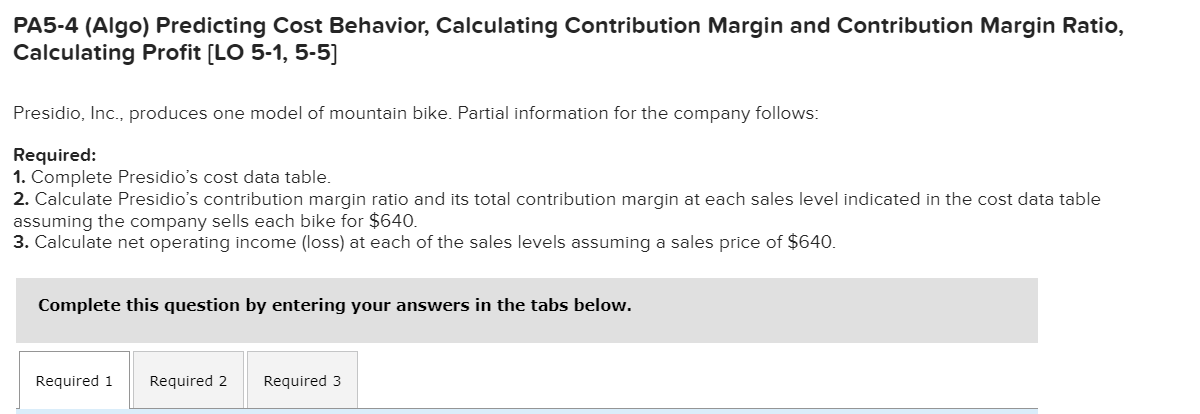Click the bold number 3. in requirements
Image resolution: width=1200 pixels, height=414 pixels.
21,242
